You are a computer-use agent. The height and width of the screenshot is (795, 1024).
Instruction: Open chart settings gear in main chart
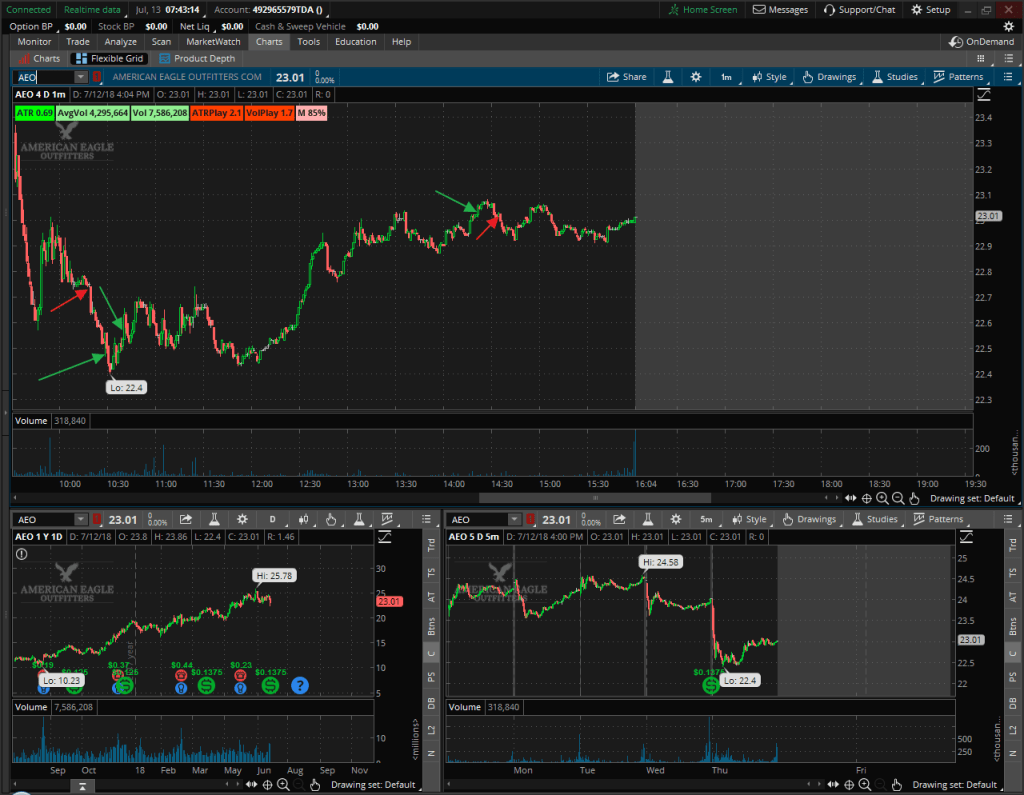[696, 77]
